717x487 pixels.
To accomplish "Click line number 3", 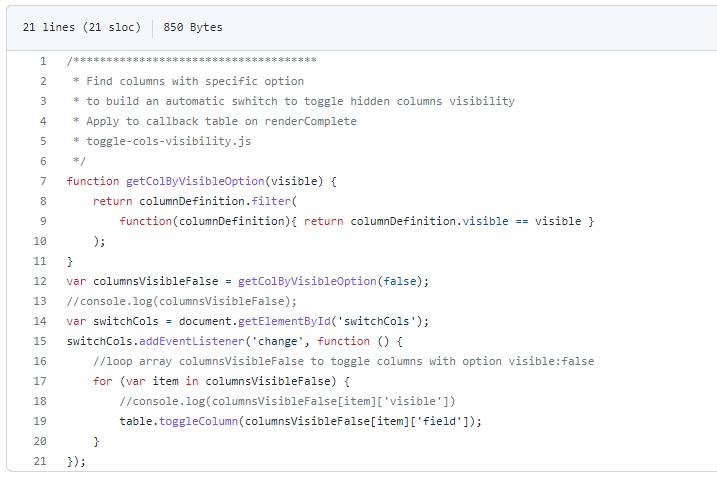I will 43,101.
